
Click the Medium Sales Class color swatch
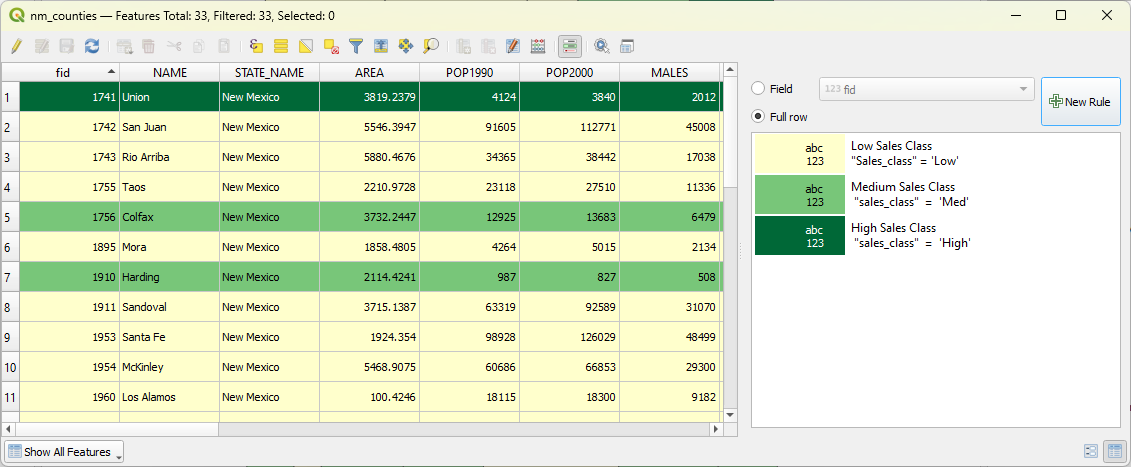point(799,195)
